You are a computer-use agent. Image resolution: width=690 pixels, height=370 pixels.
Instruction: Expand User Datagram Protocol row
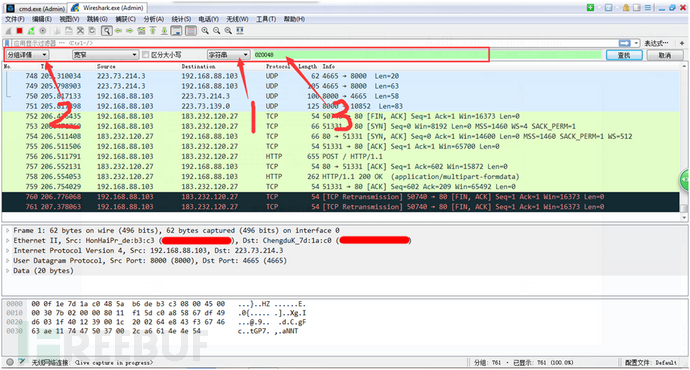(7, 261)
